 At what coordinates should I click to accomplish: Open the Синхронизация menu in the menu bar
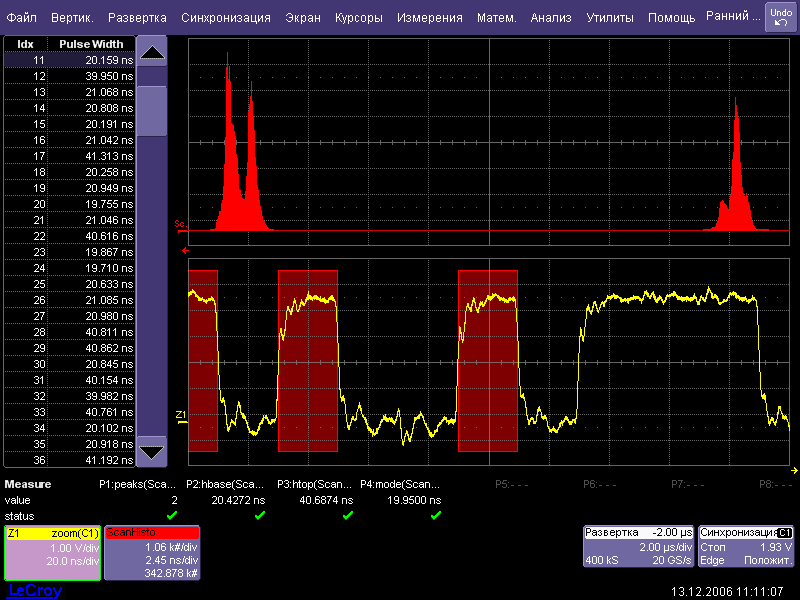226,18
